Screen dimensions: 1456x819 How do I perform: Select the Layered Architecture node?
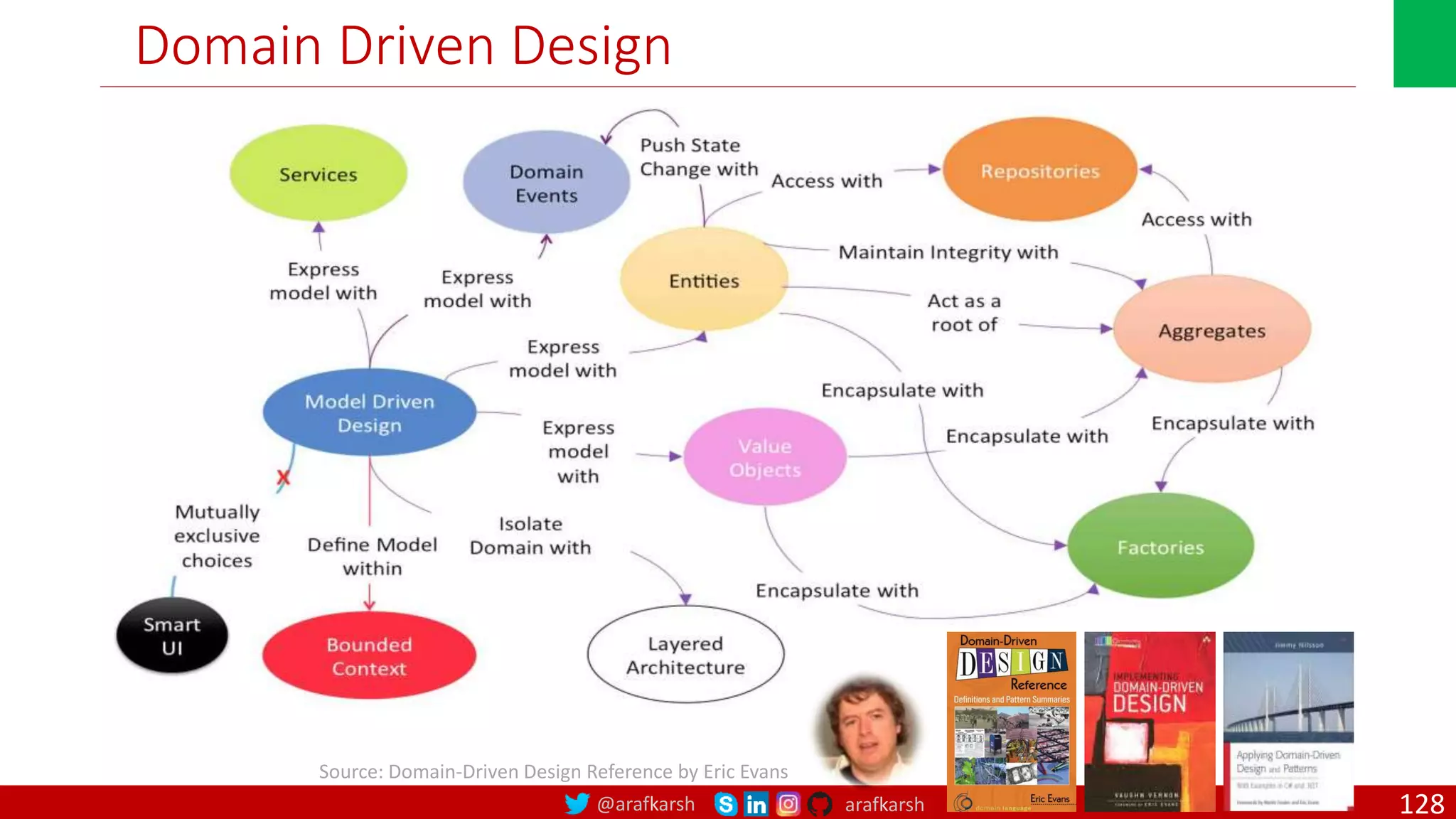[685, 655]
